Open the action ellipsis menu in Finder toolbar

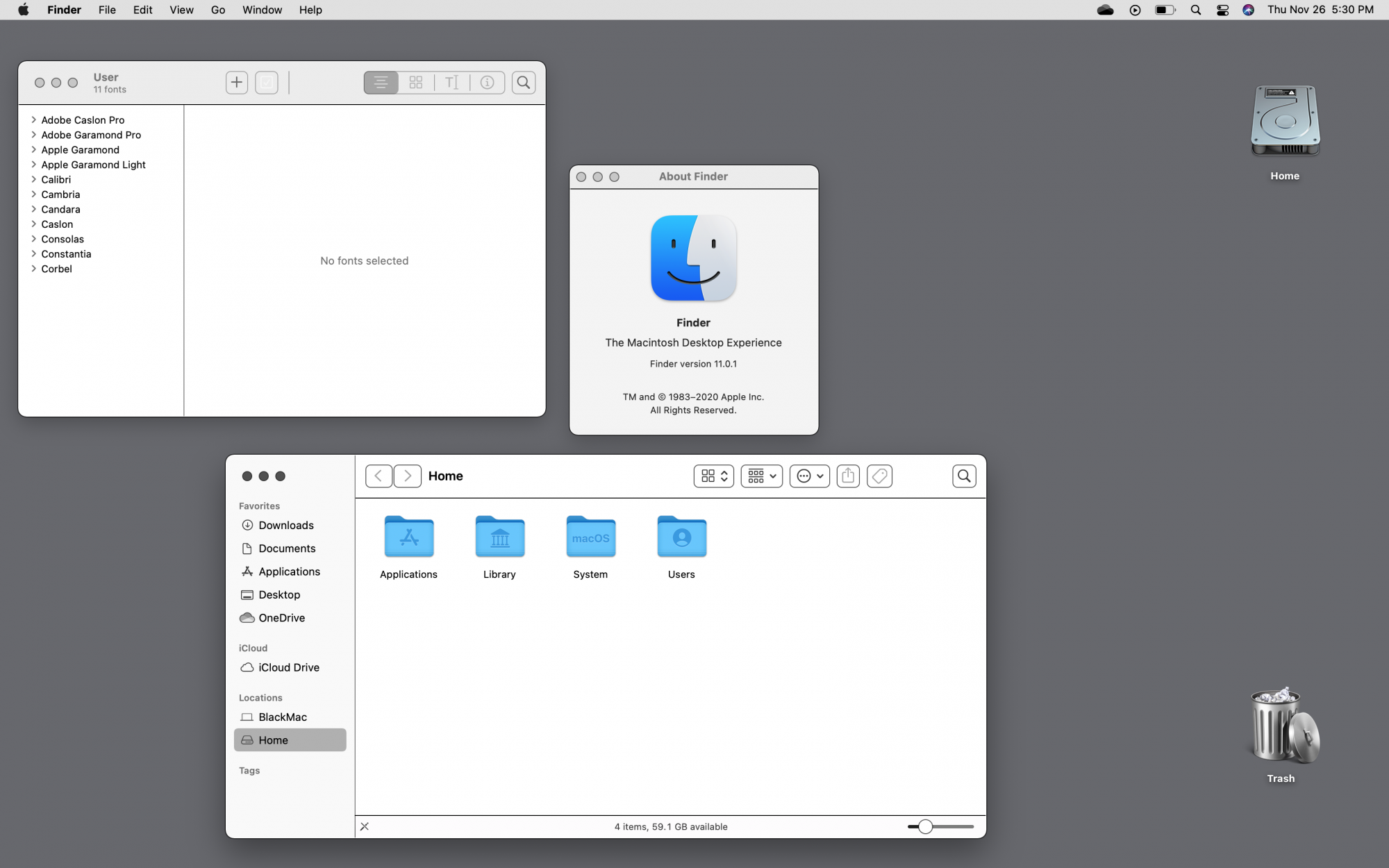(x=810, y=476)
